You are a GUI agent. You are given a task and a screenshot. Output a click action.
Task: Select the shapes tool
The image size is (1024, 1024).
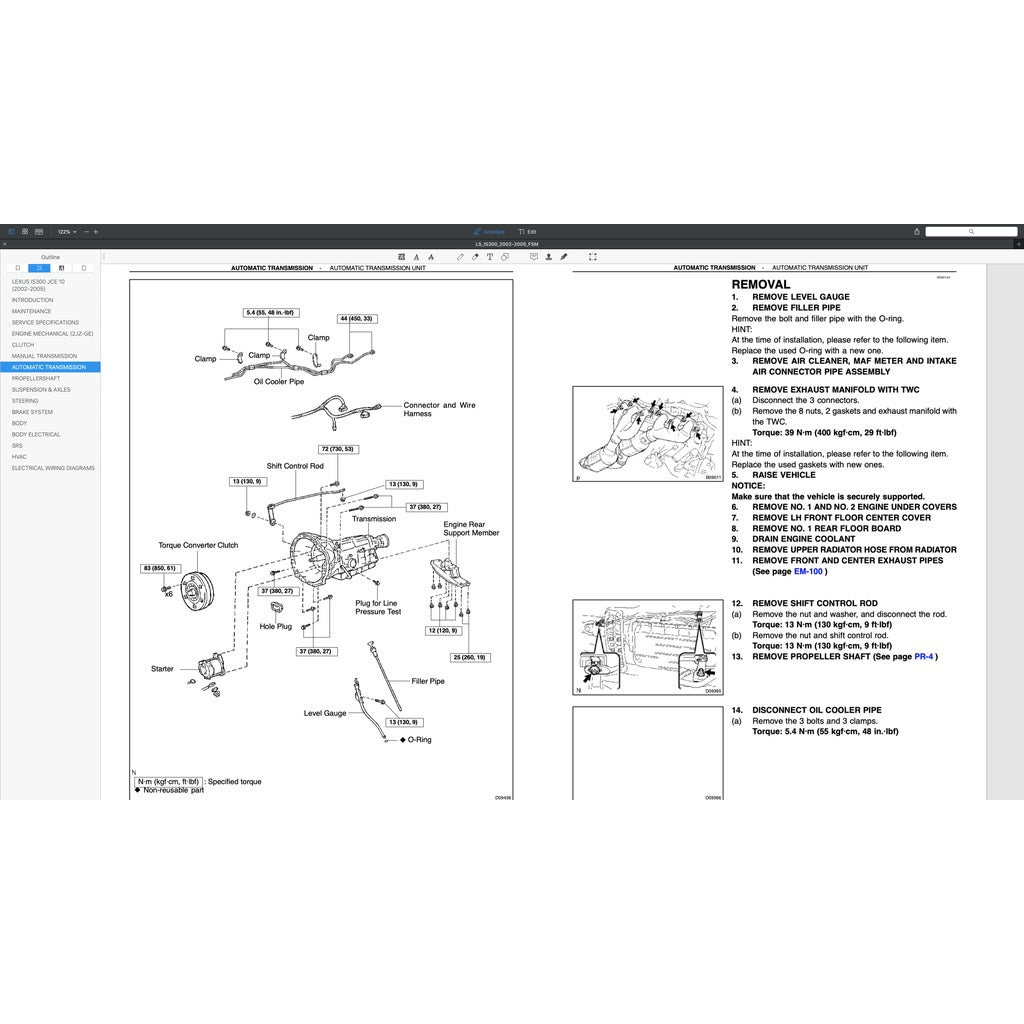(504, 257)
